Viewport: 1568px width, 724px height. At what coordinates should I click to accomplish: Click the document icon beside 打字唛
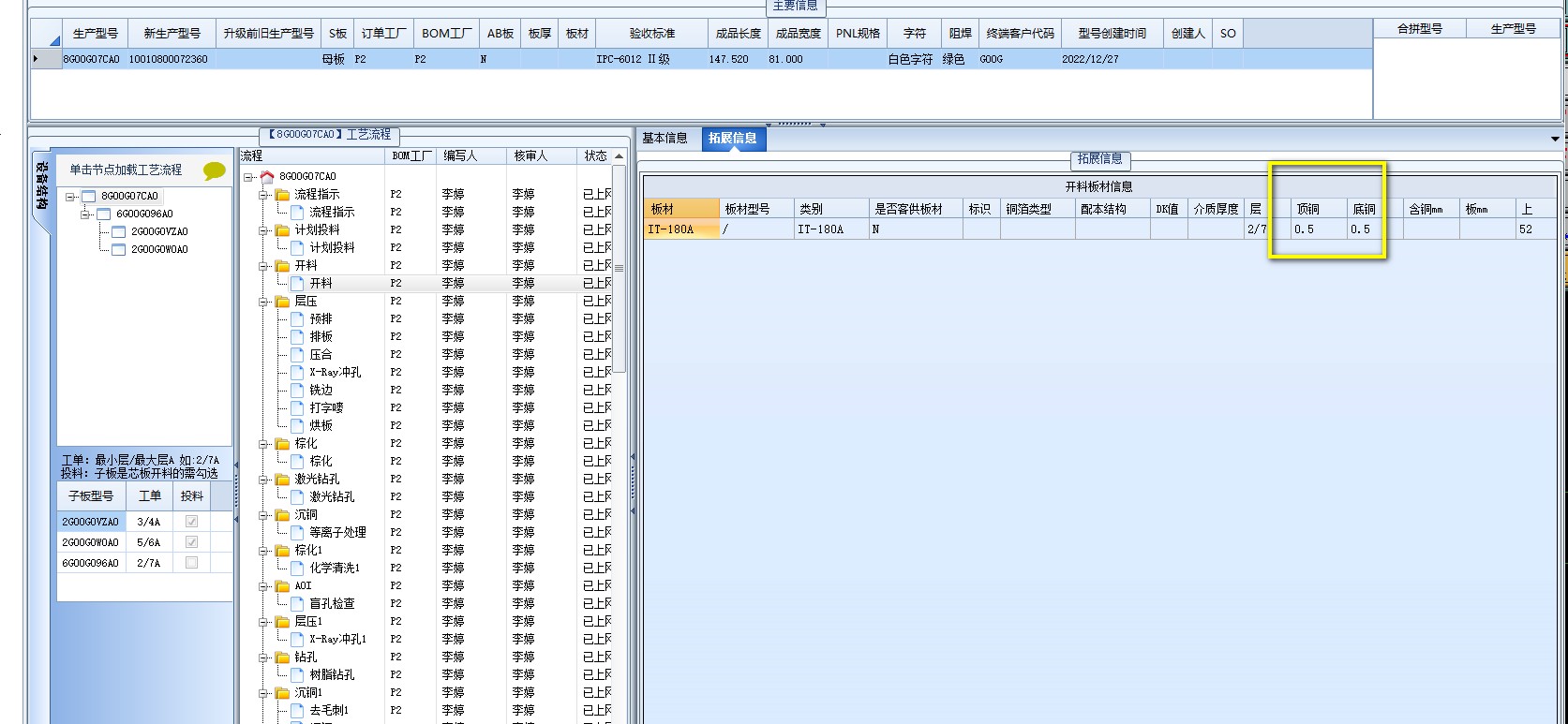pyautogui.click(x=297, y=407)
